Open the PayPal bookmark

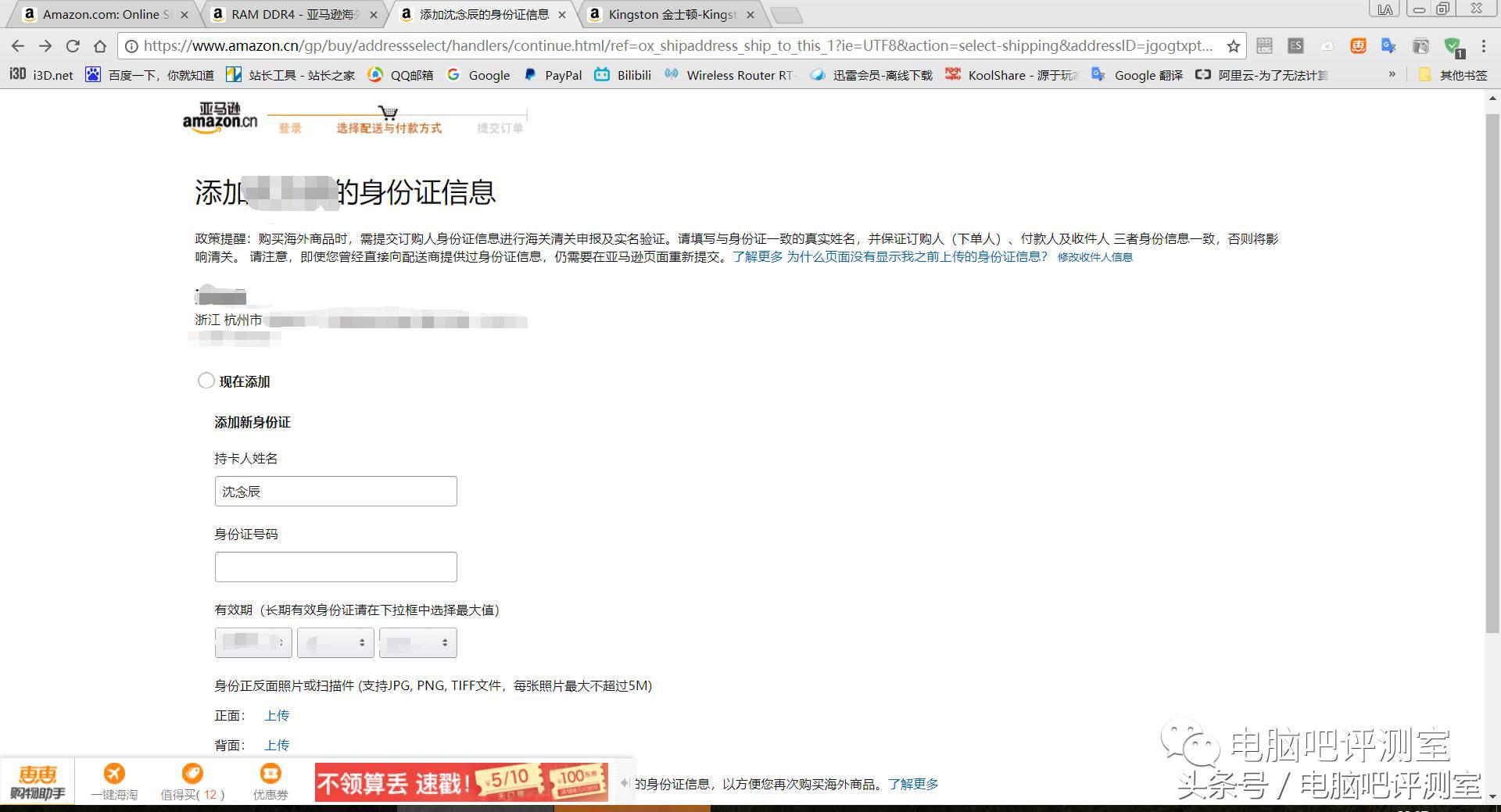553,75
